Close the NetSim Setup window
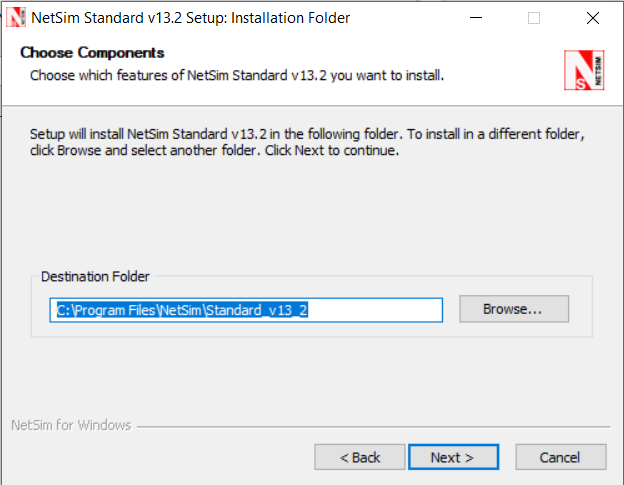The image size is (624, 485). (592, 18)
